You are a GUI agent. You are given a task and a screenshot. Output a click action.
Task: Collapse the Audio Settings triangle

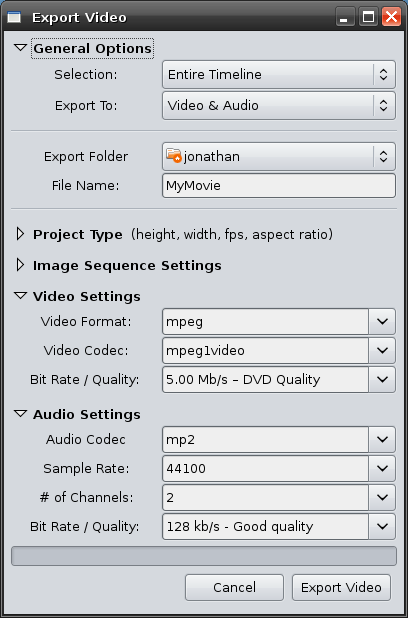point(20,414)
